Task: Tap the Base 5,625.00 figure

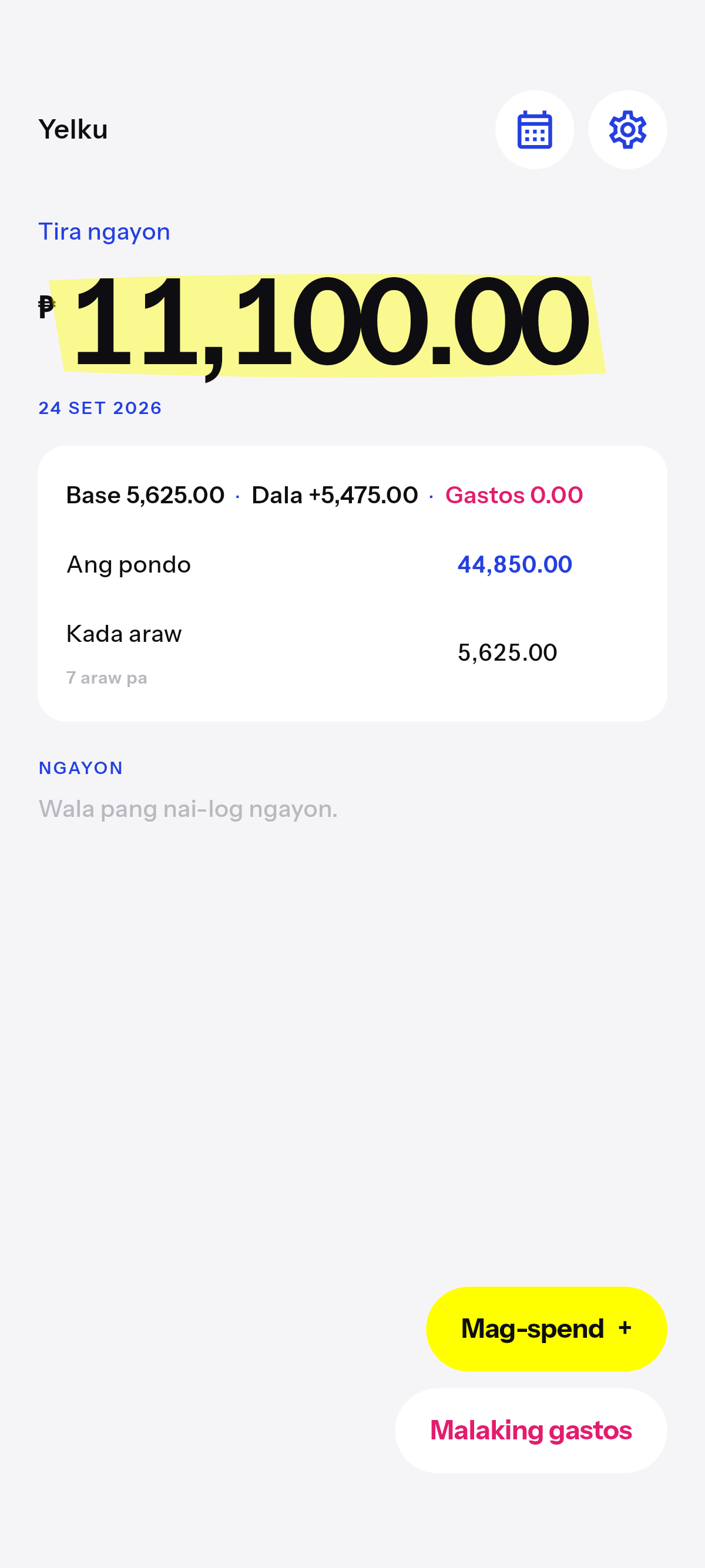Action: click(145, 495)
